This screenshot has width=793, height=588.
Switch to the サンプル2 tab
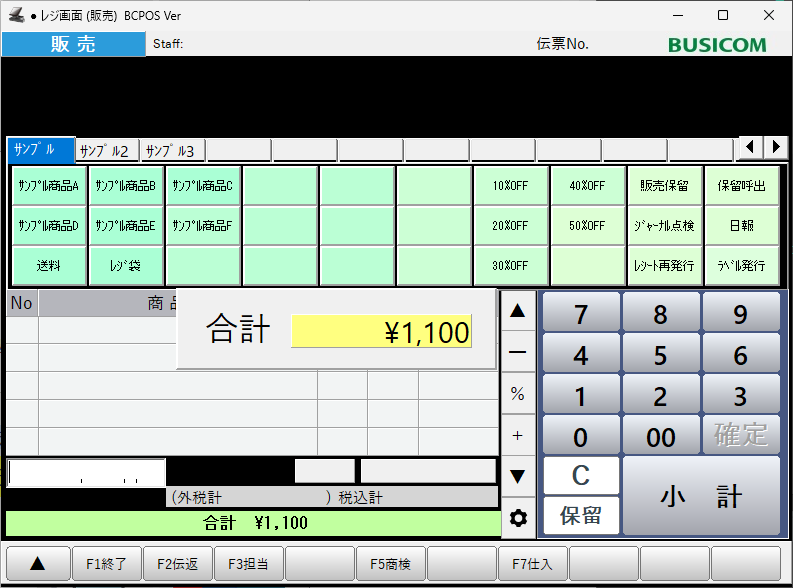coord(106,151)
